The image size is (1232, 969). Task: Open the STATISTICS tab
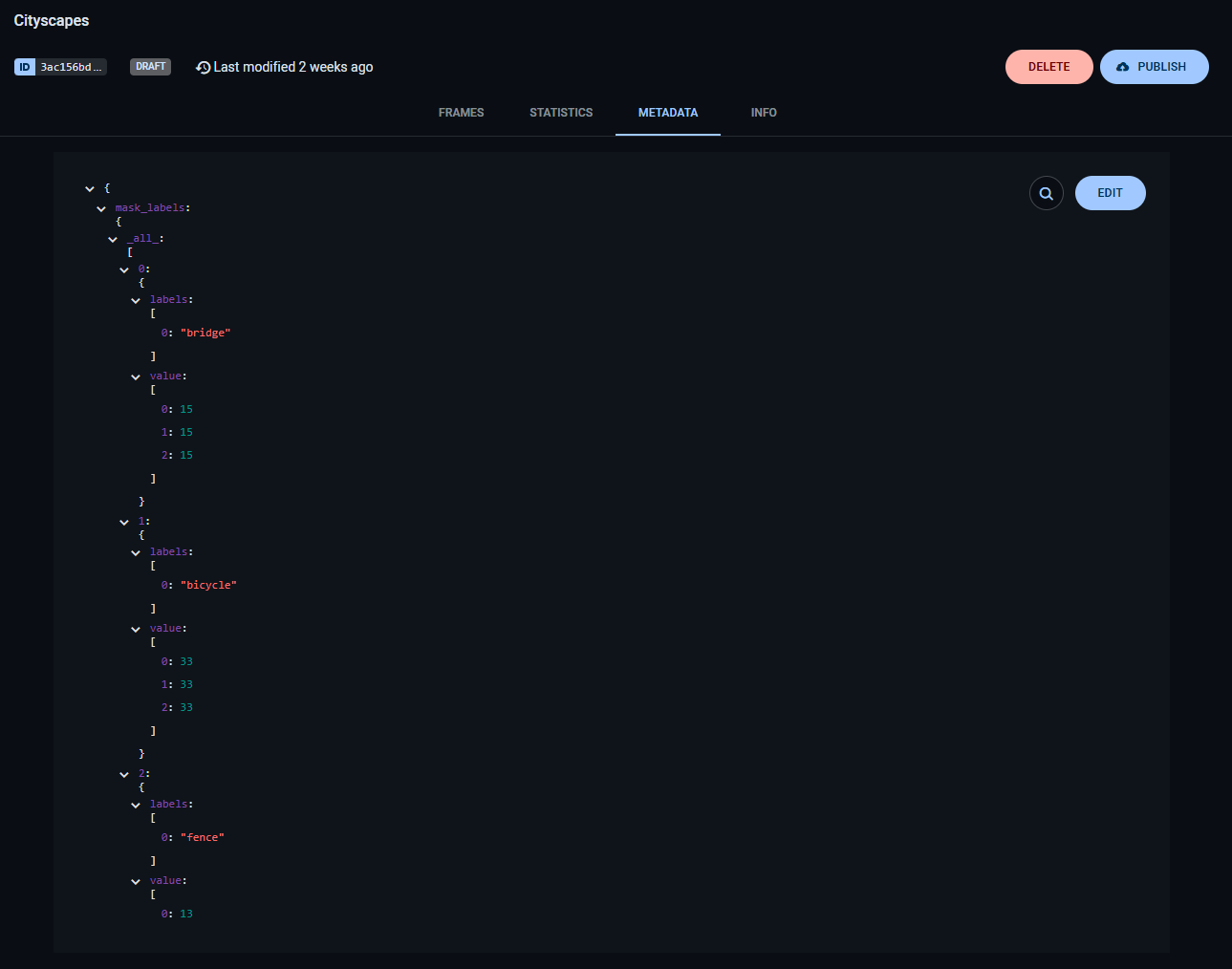click(561, 112)
